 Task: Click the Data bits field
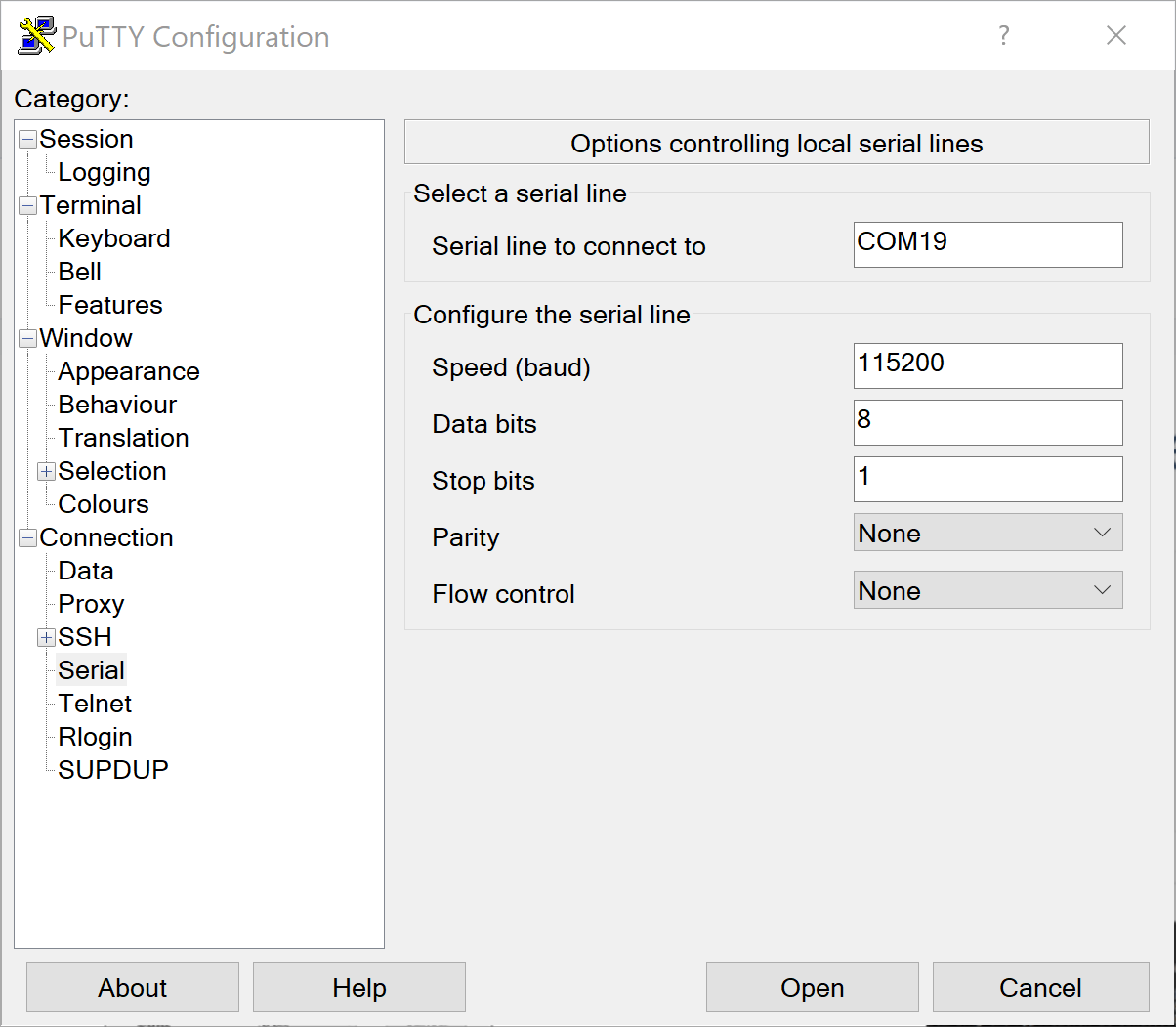pyautogui.click(x=987, y=422)
